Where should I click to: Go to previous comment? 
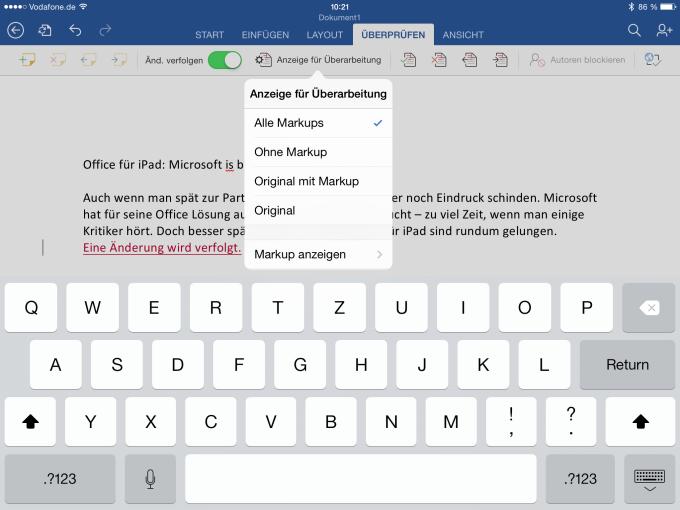(88, 60)
